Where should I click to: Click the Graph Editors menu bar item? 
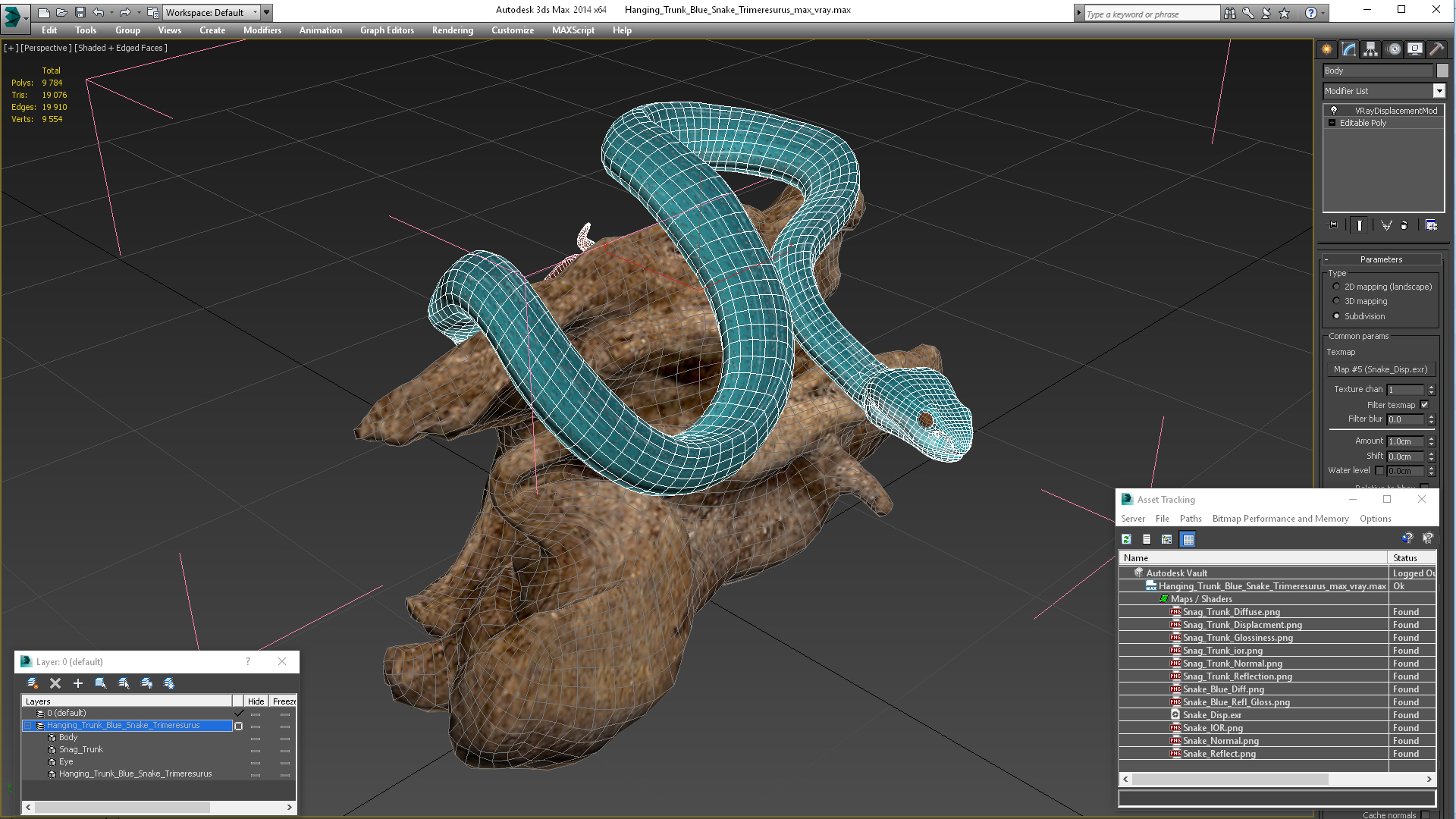(x=387, y=30)
